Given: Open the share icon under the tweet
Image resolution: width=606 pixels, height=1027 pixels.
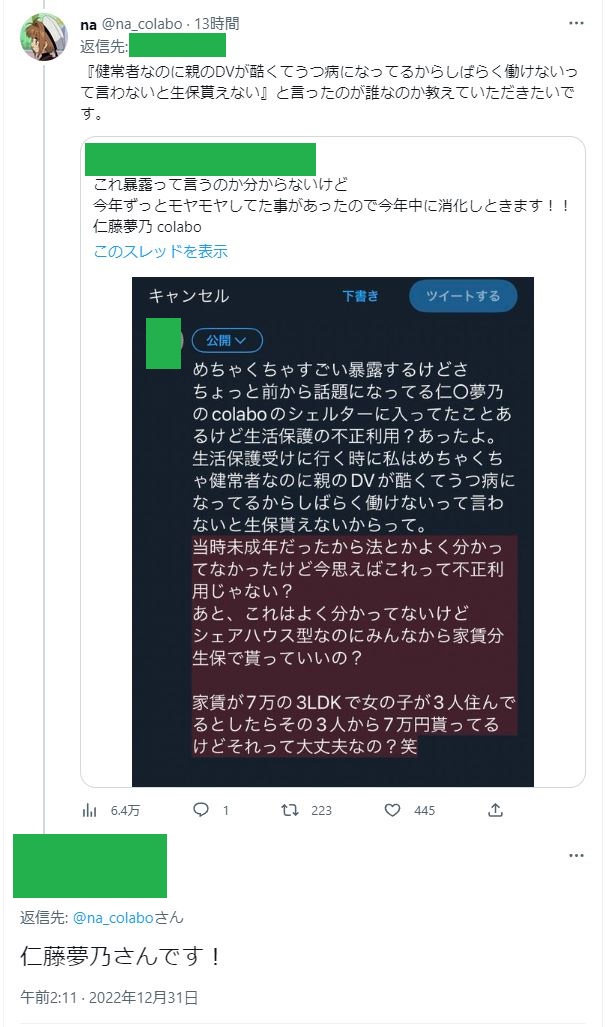Looking at the screenshot, I should (x=495, y=810).
